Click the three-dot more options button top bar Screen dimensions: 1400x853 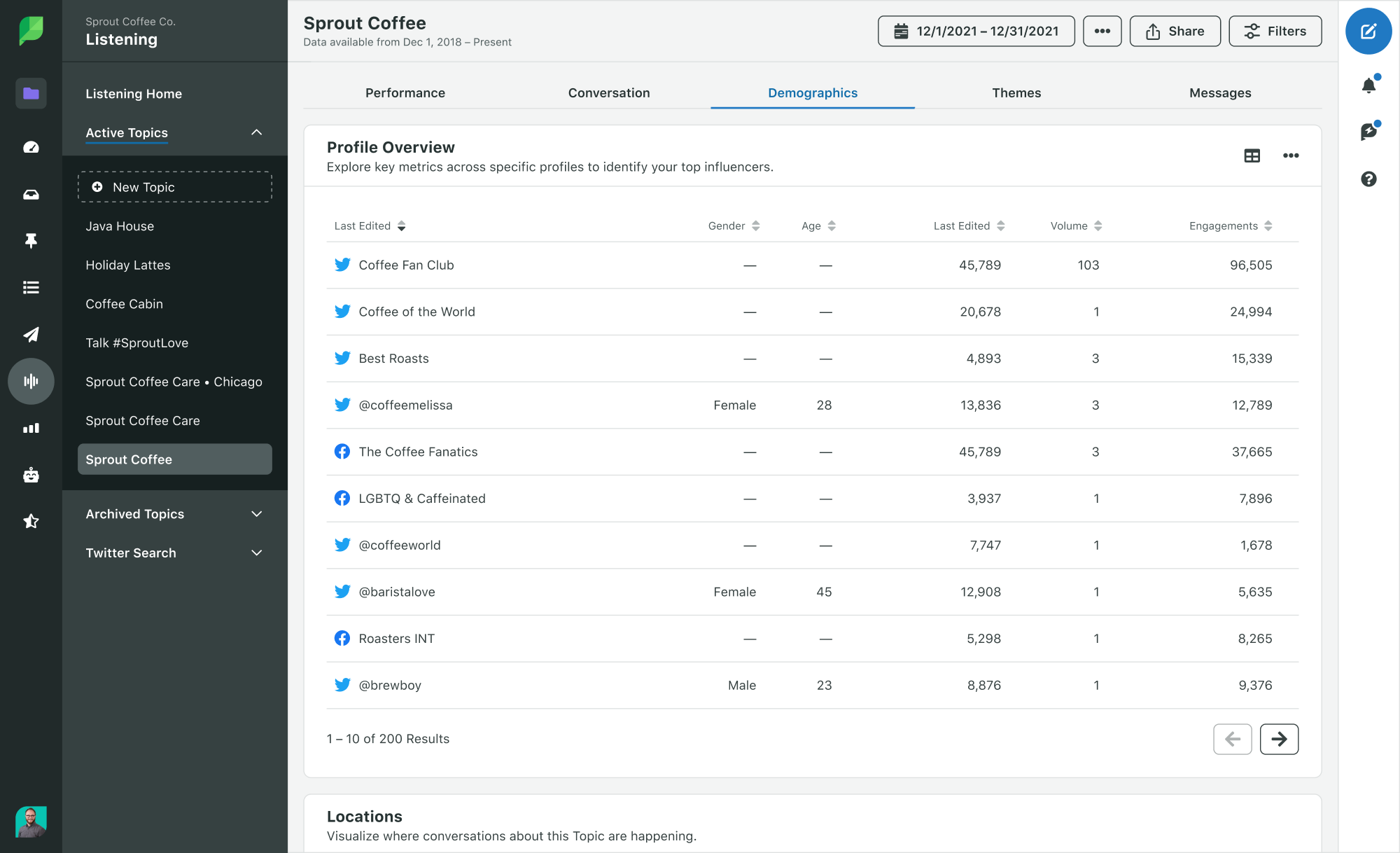pos(1101,30)
